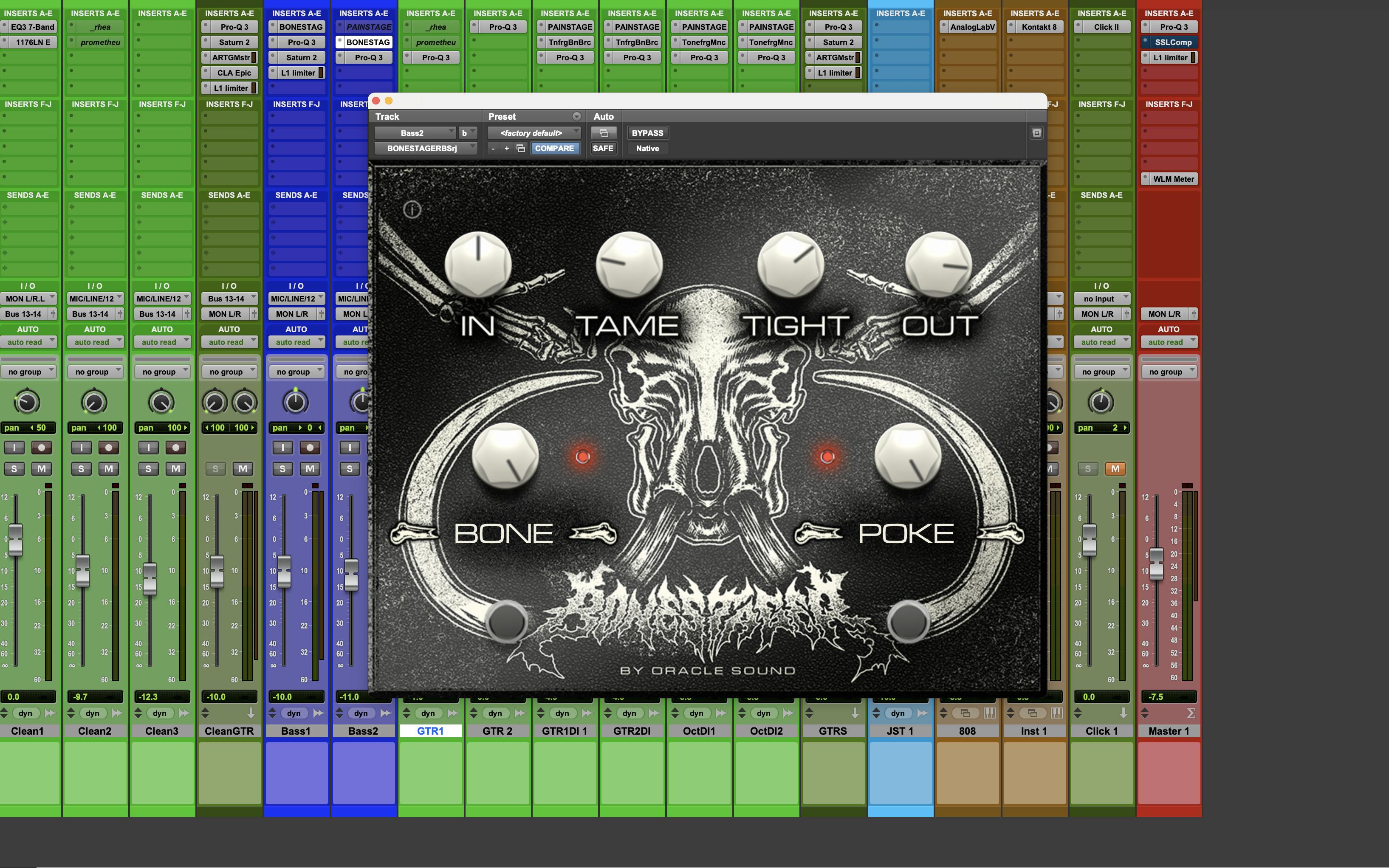This screenshot has height=868, width=1389.
Task: Click Master 1 sigma icon
Action: pos(1191,713)
